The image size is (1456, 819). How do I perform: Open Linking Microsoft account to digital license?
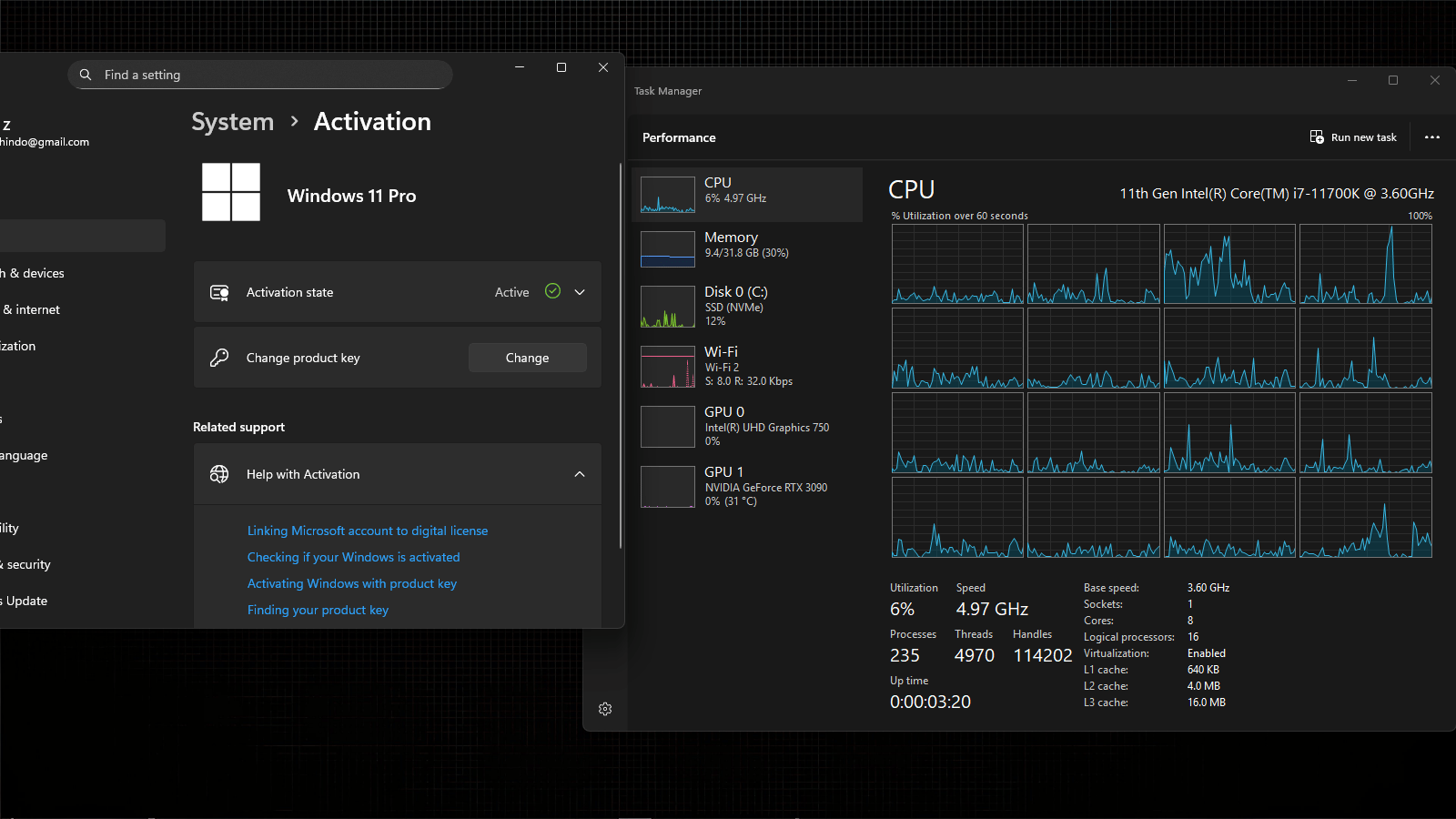tap(367, 530)
